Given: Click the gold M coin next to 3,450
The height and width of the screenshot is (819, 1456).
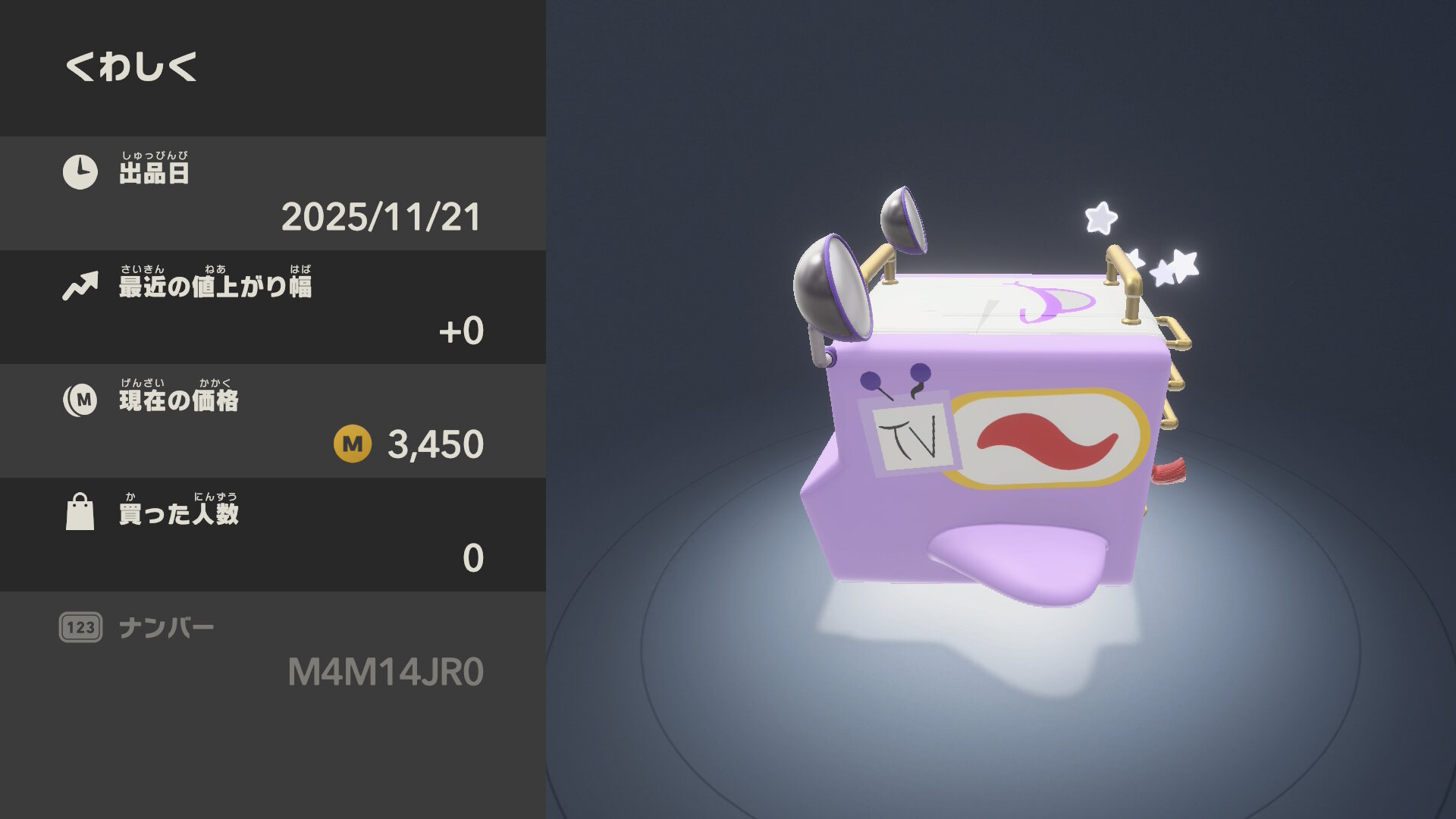Looking at the screenshot, I should tap(353, 444).
